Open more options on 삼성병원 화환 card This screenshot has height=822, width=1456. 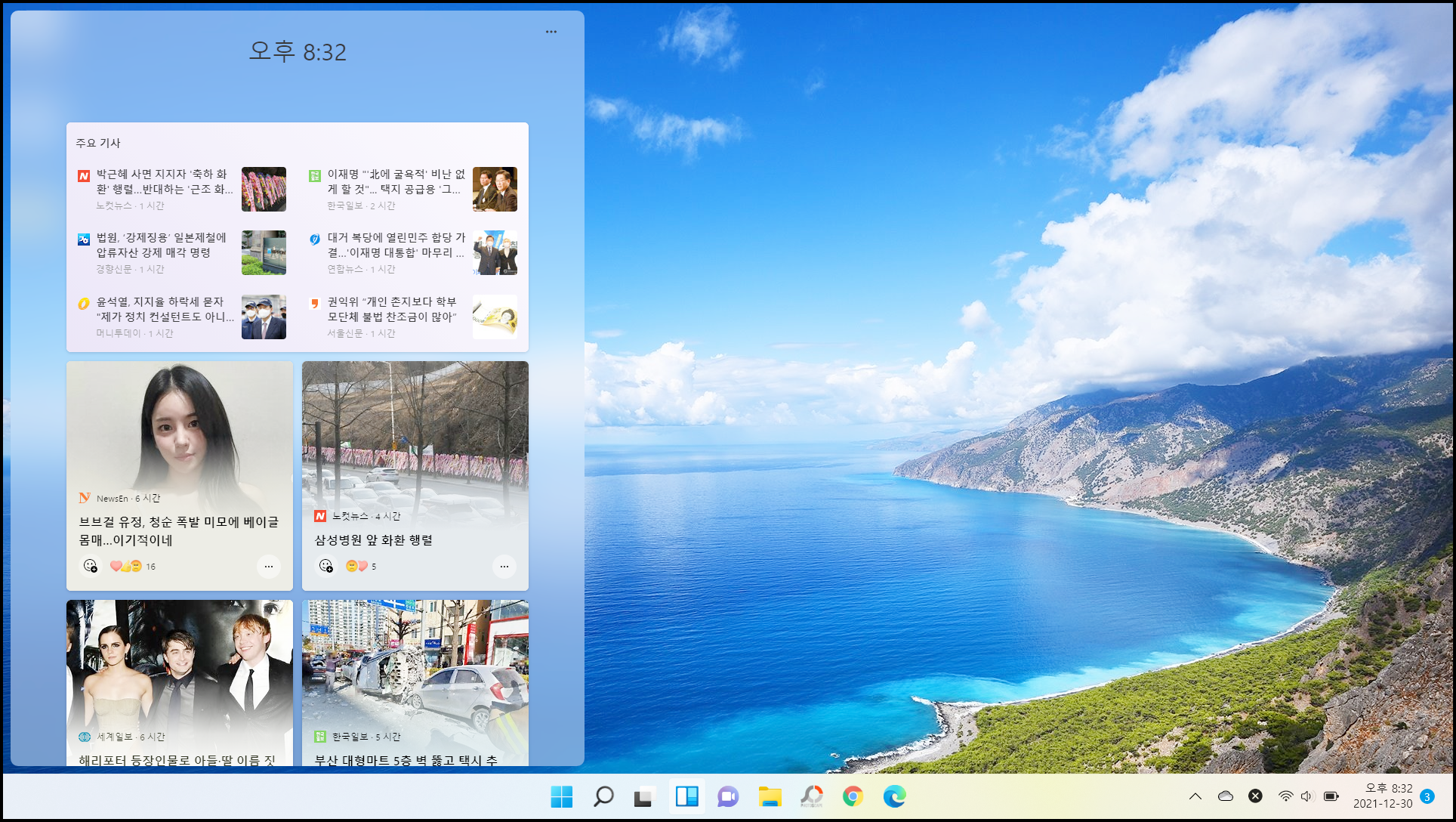click(x=504, y=566)
